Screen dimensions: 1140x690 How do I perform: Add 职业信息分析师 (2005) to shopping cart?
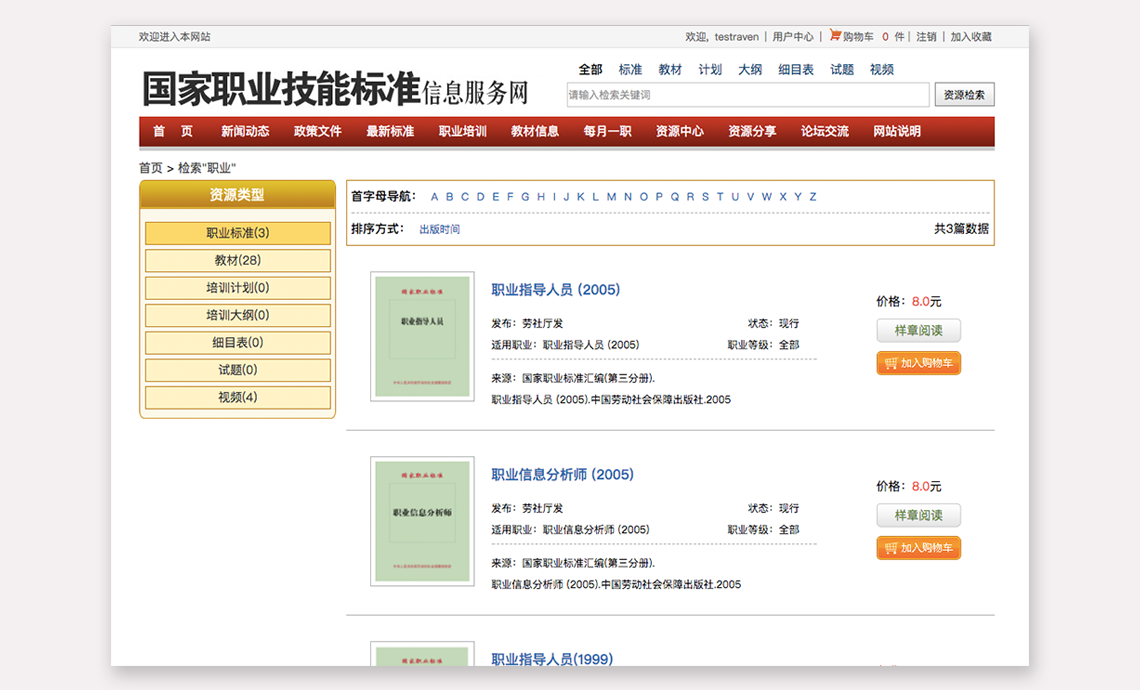point(918,548)
